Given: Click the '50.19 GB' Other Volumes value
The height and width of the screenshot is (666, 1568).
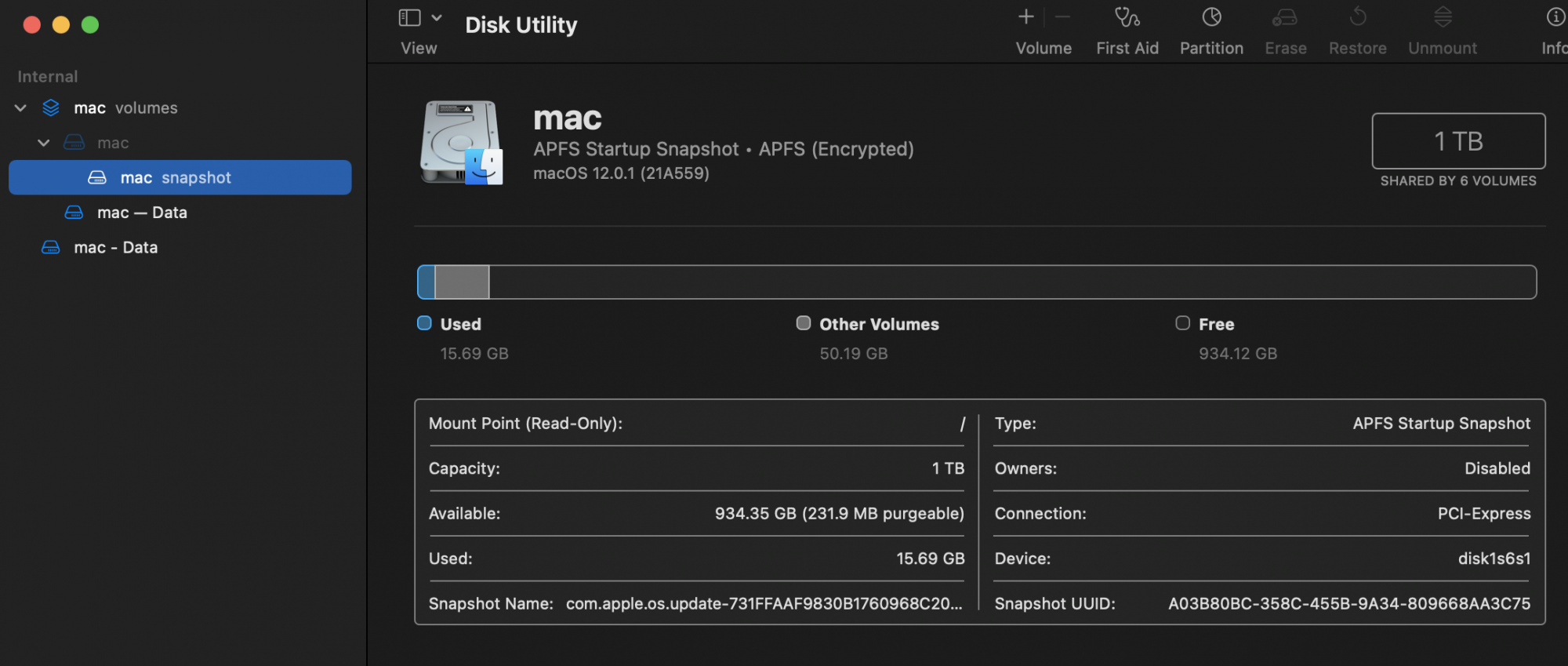Looking at the screenshot, I should [x=854, y=354].
